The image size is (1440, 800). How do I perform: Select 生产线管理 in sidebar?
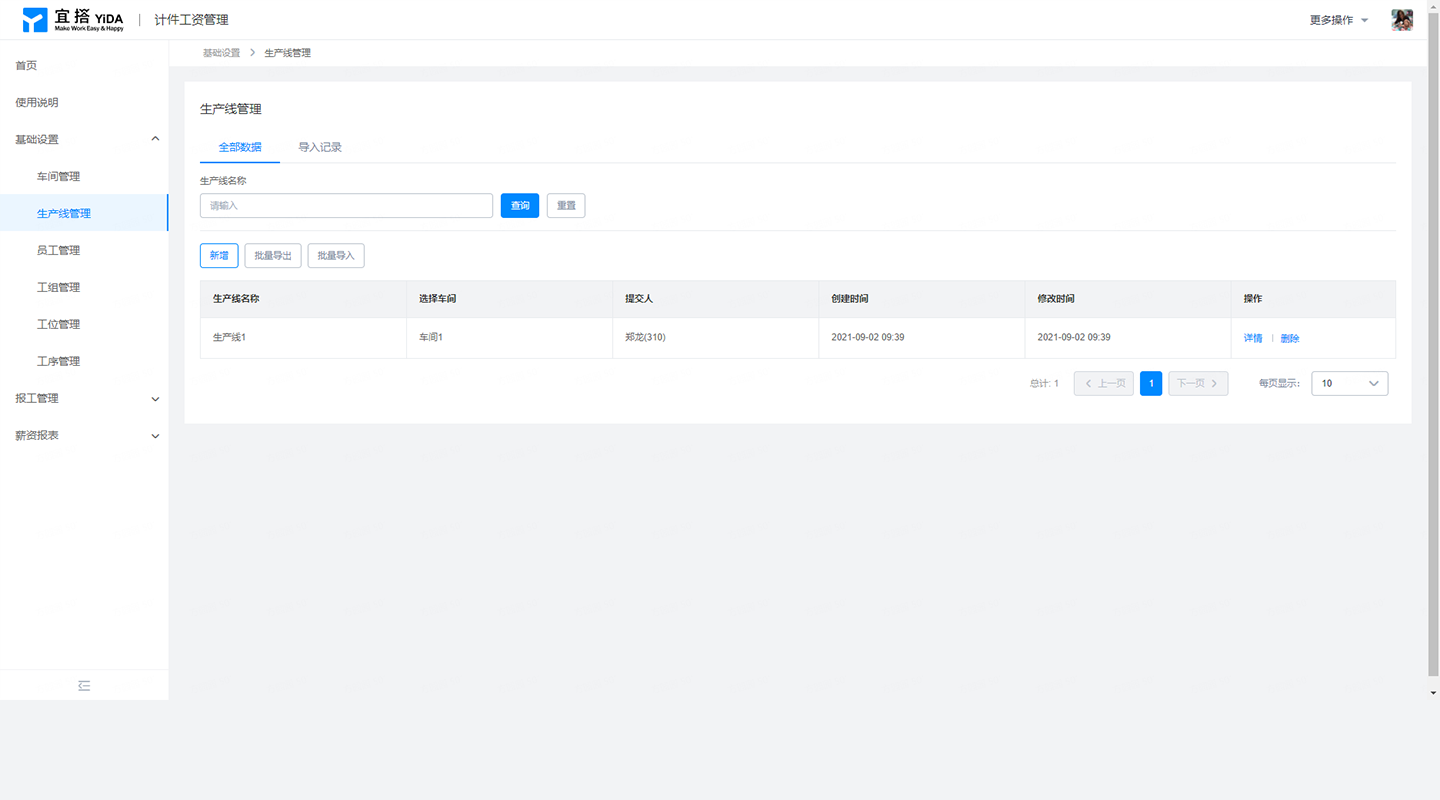point(84,213)
